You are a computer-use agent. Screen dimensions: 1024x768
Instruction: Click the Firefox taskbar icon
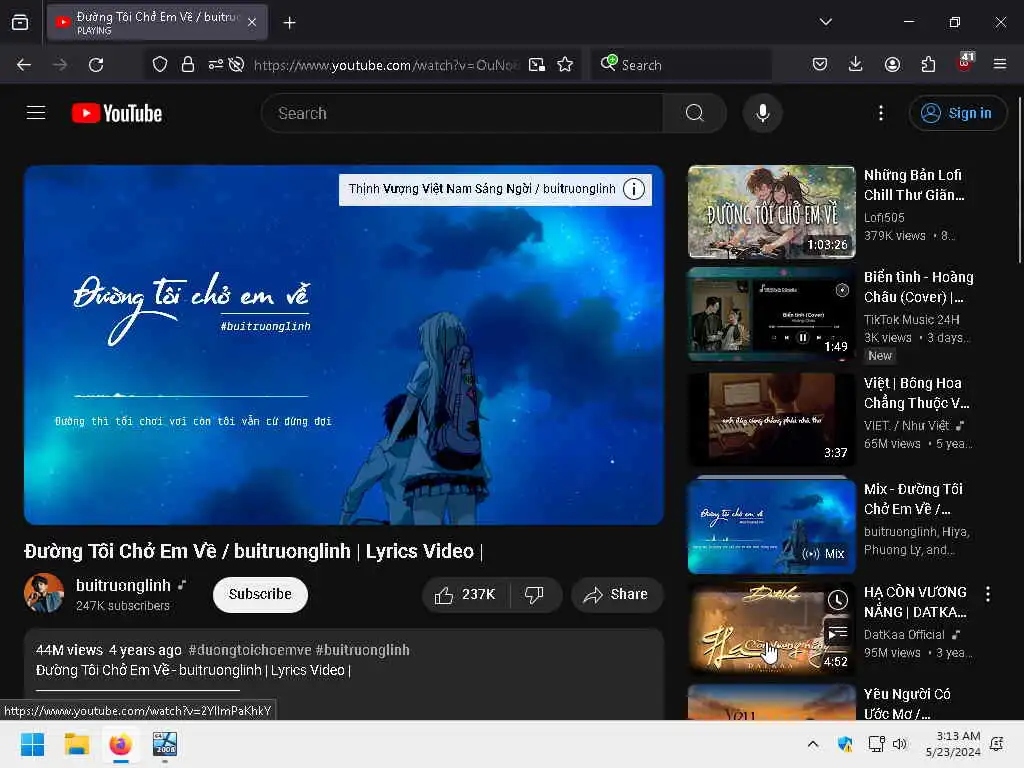point(120,744)
